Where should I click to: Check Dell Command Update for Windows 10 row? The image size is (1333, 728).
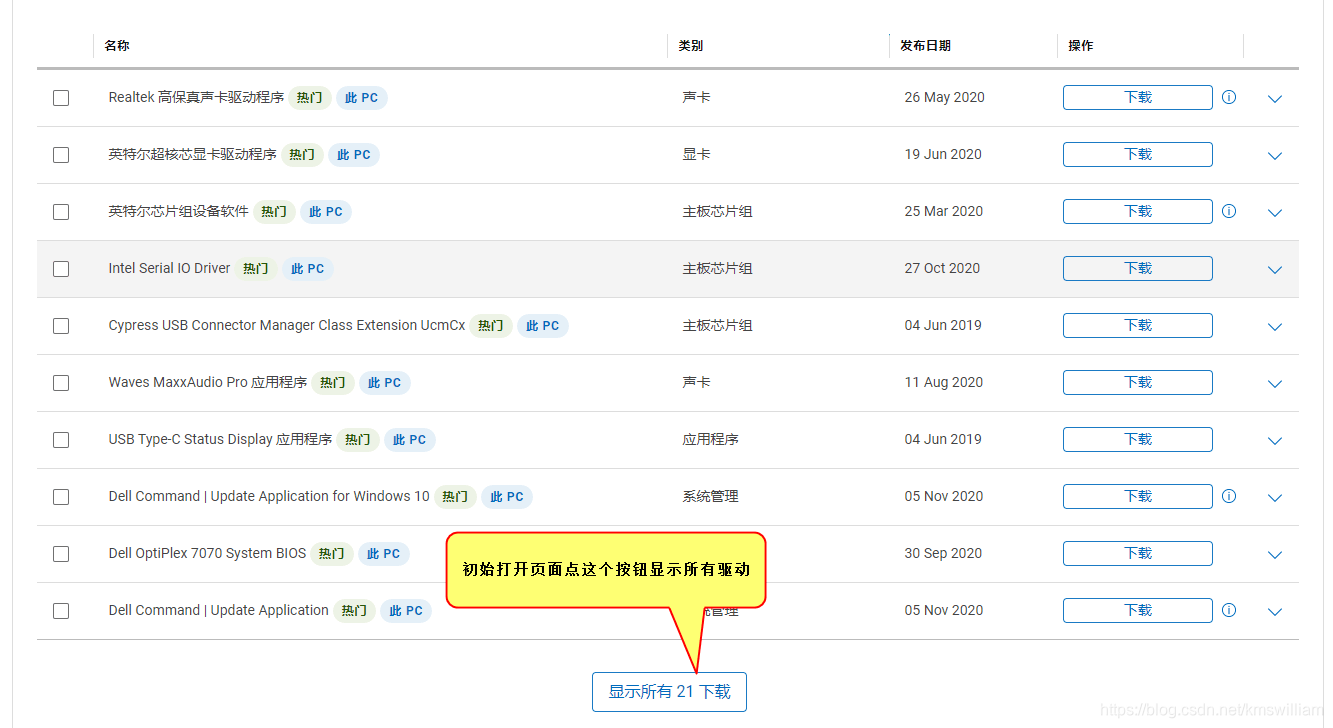(61, 497)
